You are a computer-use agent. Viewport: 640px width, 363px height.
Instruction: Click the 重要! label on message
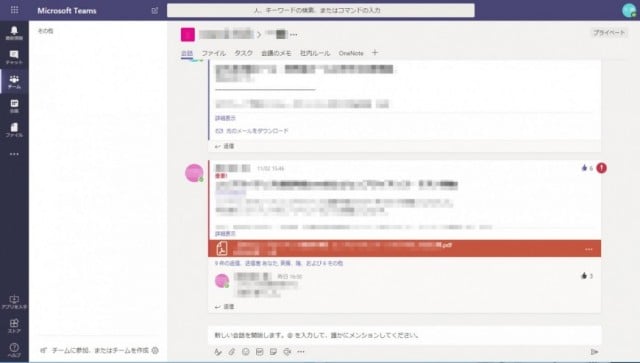pos(221,176)
